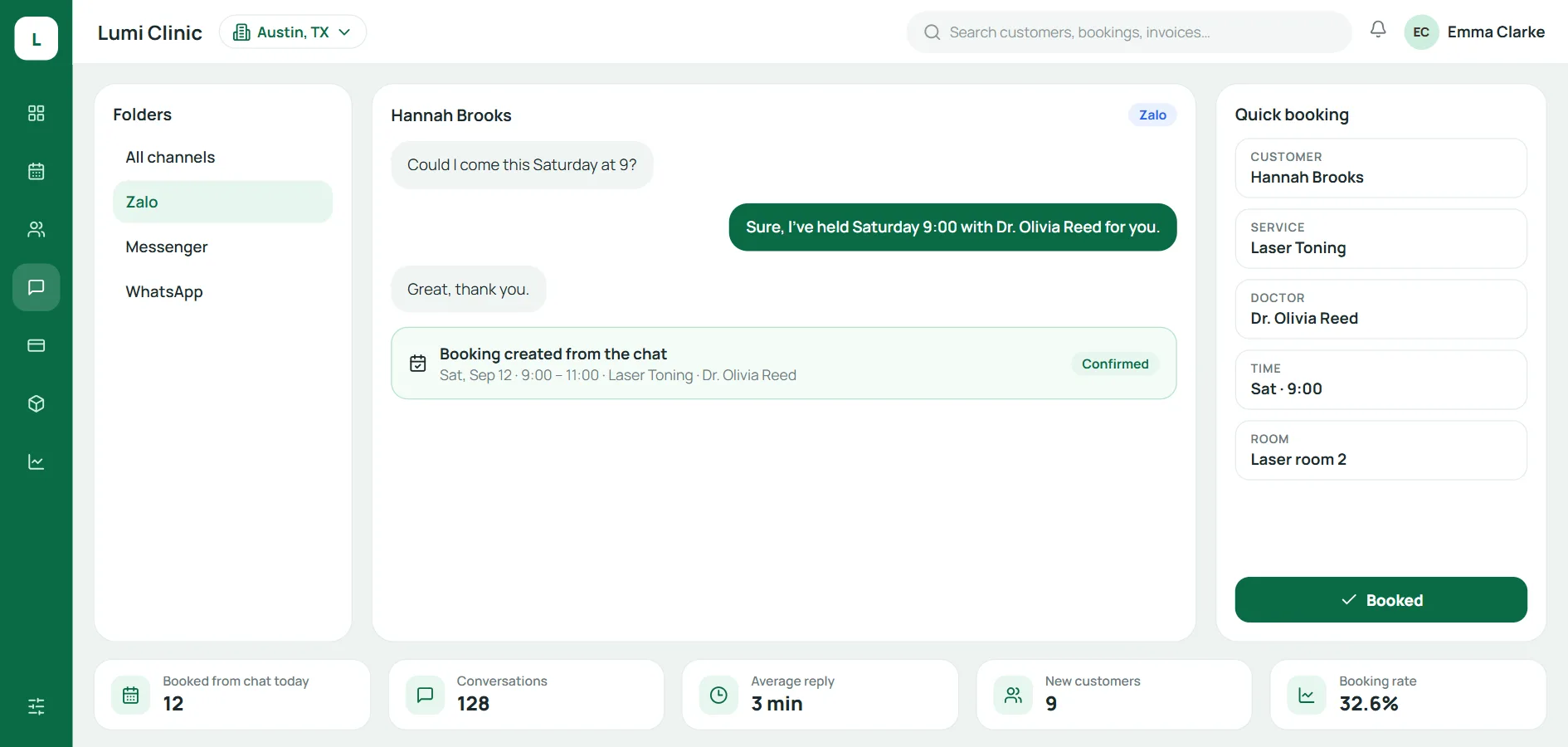Viewport: 1568px width, 747px height.
Task: Click the Emma Clarke profile name
Action: coord(1496,32)
